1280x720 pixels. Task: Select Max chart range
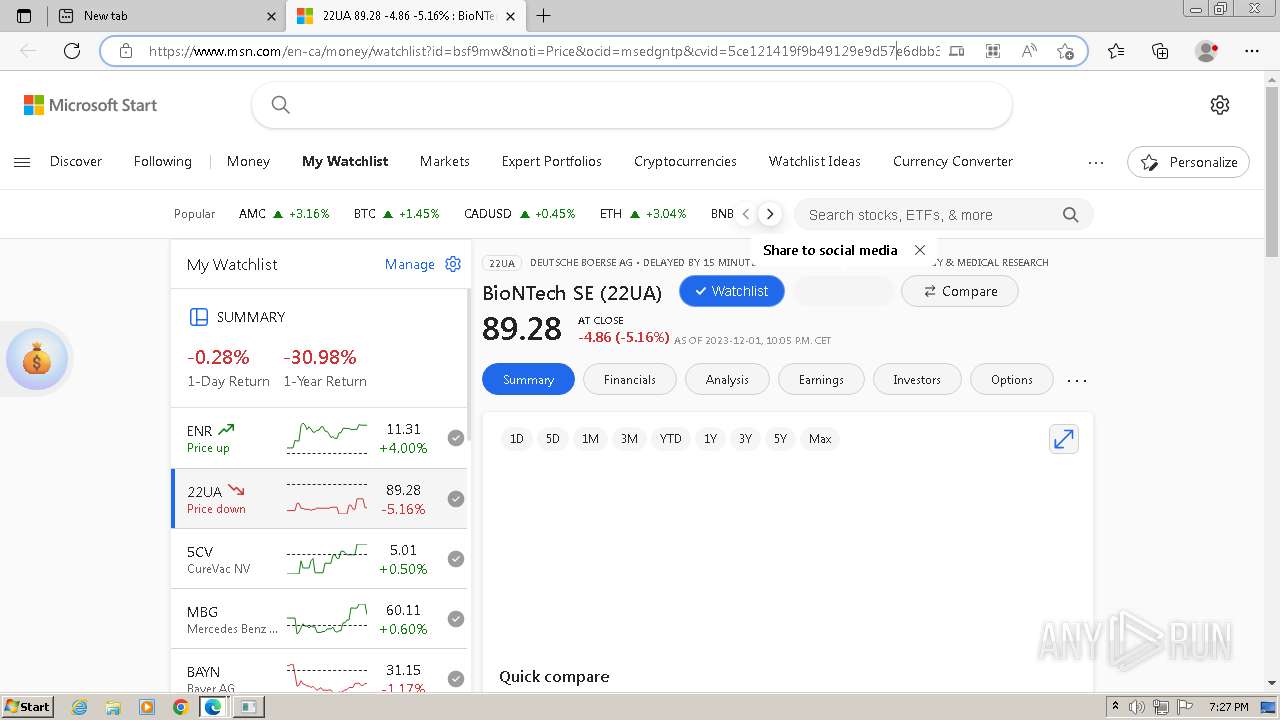click(x=820, y=439)
